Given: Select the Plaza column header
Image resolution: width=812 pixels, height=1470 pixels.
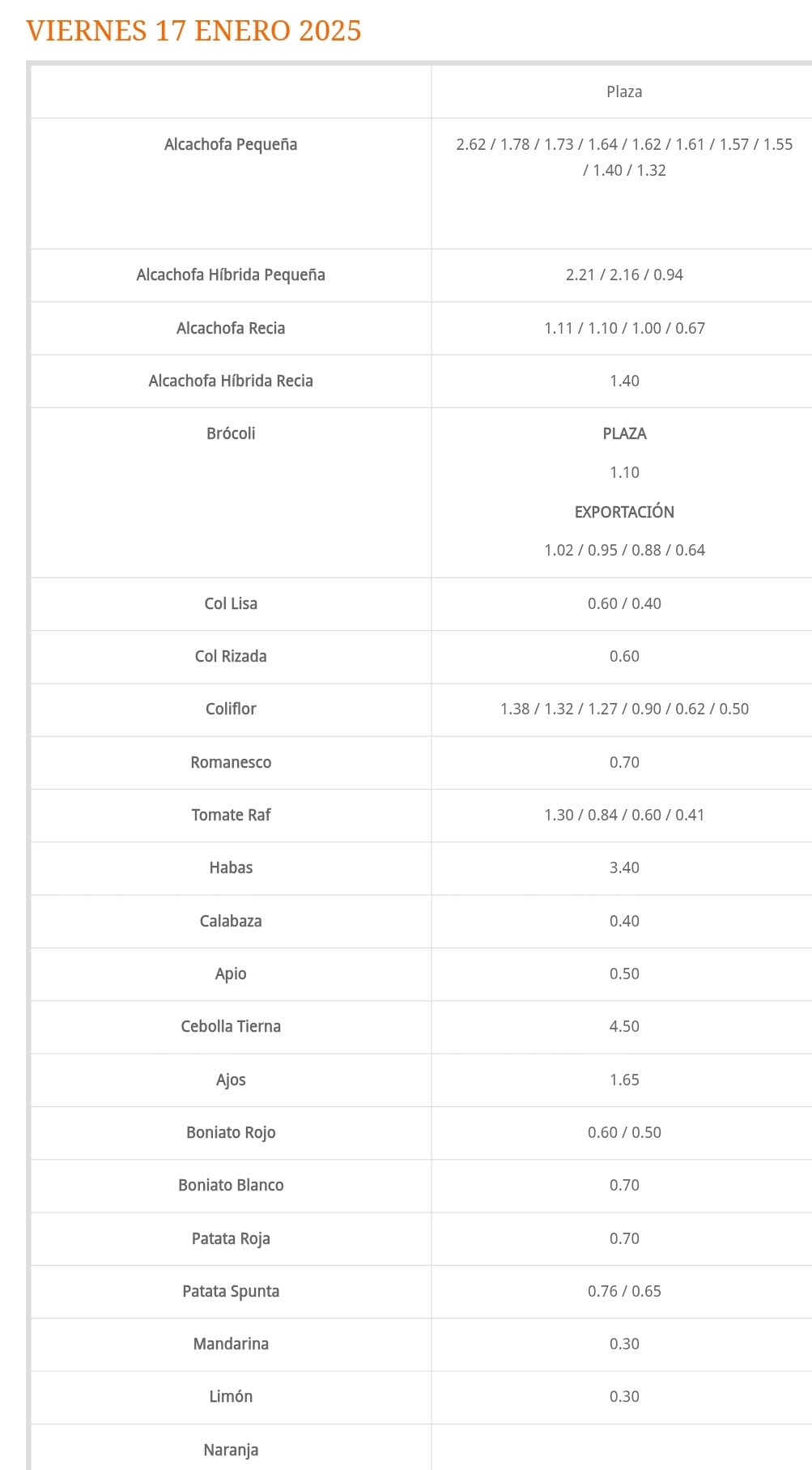Looking at the screenshot, I should click(624, 92).
